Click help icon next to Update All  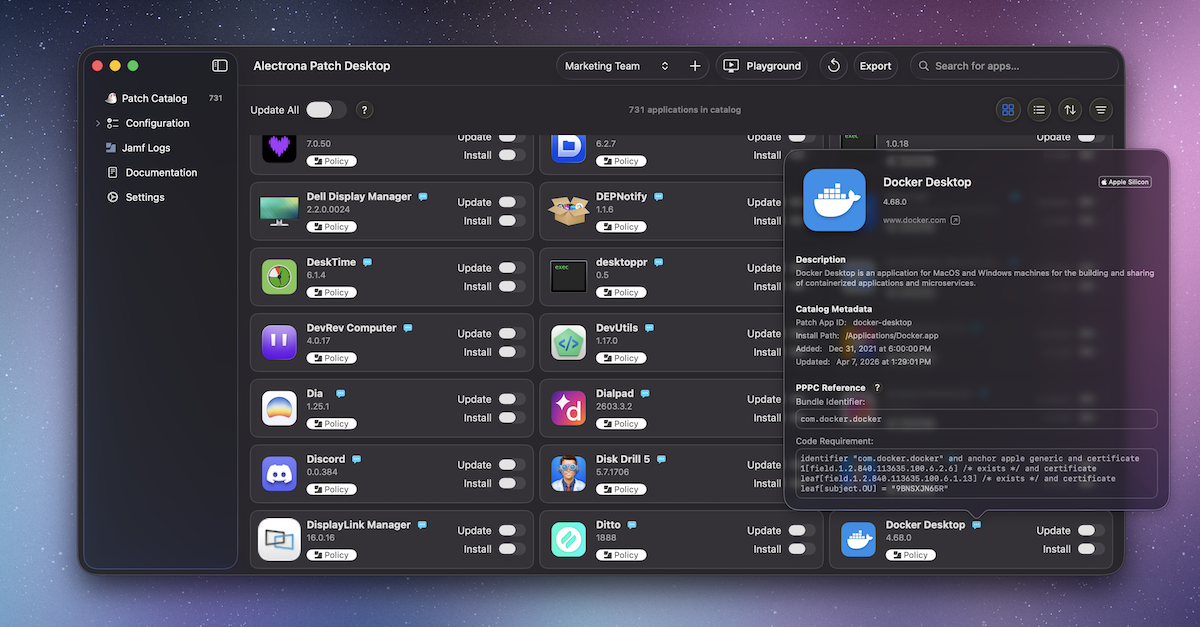click(364, 110)
